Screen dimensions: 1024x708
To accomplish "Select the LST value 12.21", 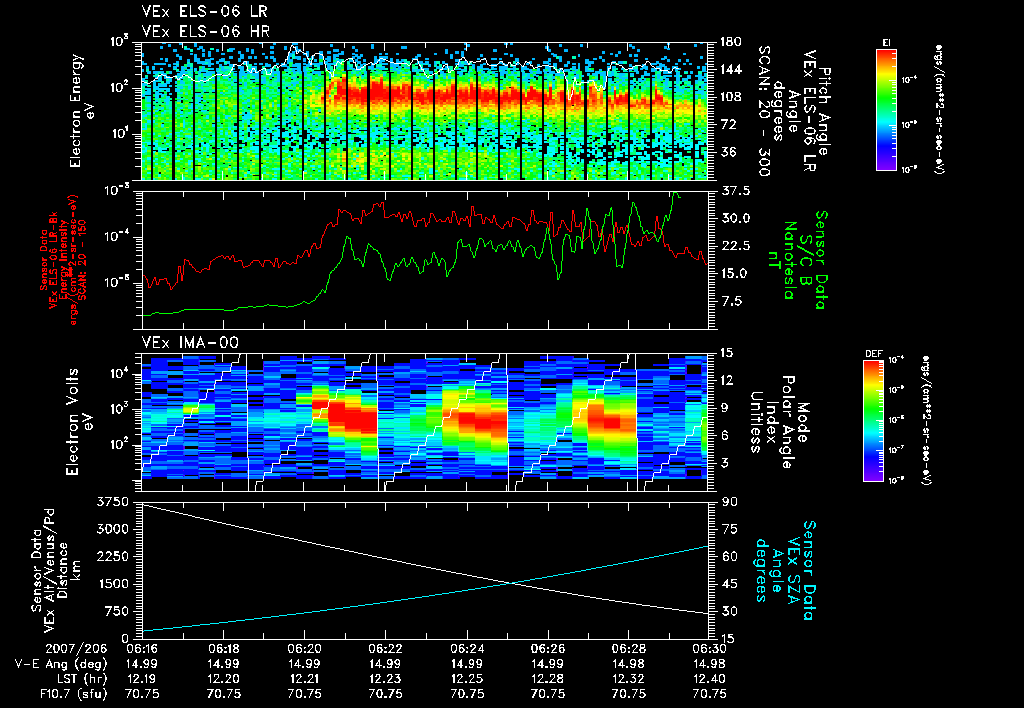I will click(304, 679).
